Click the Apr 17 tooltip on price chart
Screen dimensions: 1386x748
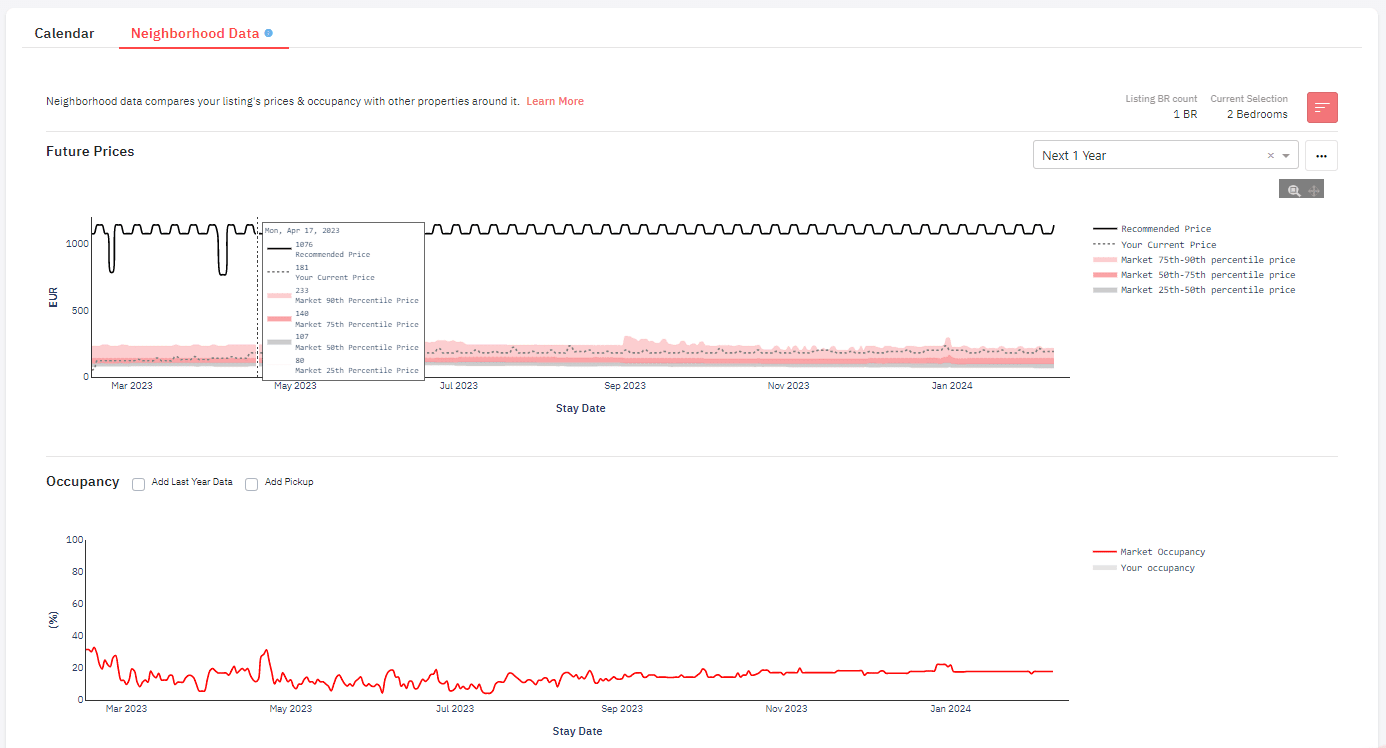[x=342, y=300]
